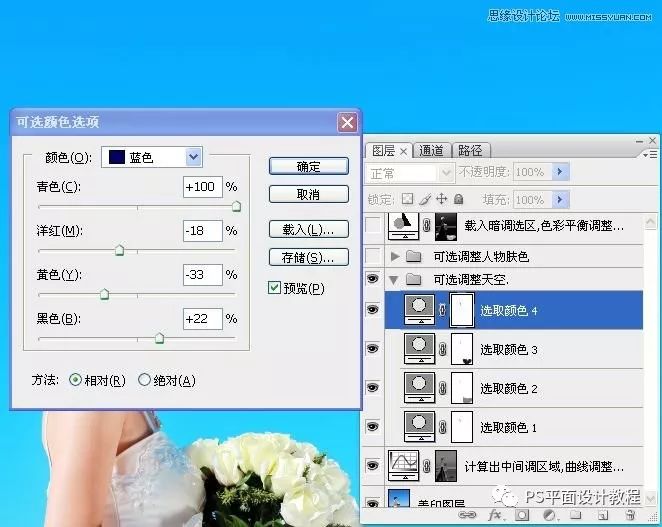This screenshot has width=662, height=527.
Task: Click the 青色(C) cyan slider handle
Action: point(236,206)
